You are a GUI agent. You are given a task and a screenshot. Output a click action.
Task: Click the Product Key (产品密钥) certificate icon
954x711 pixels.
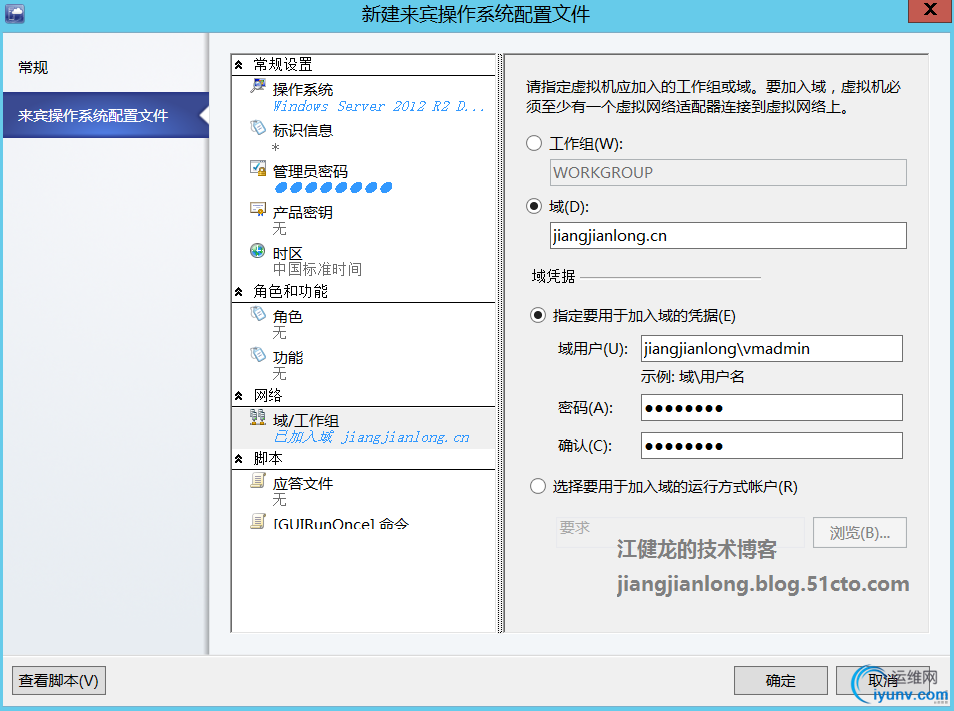click(x=258, y=209)
